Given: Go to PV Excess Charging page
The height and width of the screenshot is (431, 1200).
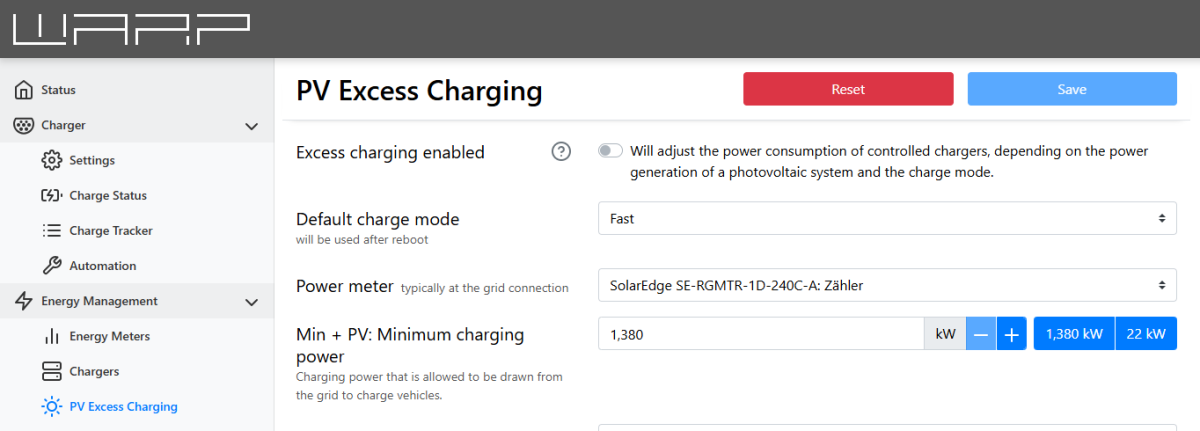Looking at the screenshot, I should tap(123, 407).
